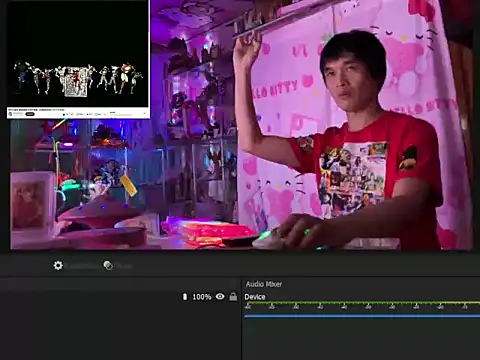Image resolution: width=480 pixels, height=360 pixels.
Task: Click the Audio Mixer panel title
Action: (x=264, y=284)
